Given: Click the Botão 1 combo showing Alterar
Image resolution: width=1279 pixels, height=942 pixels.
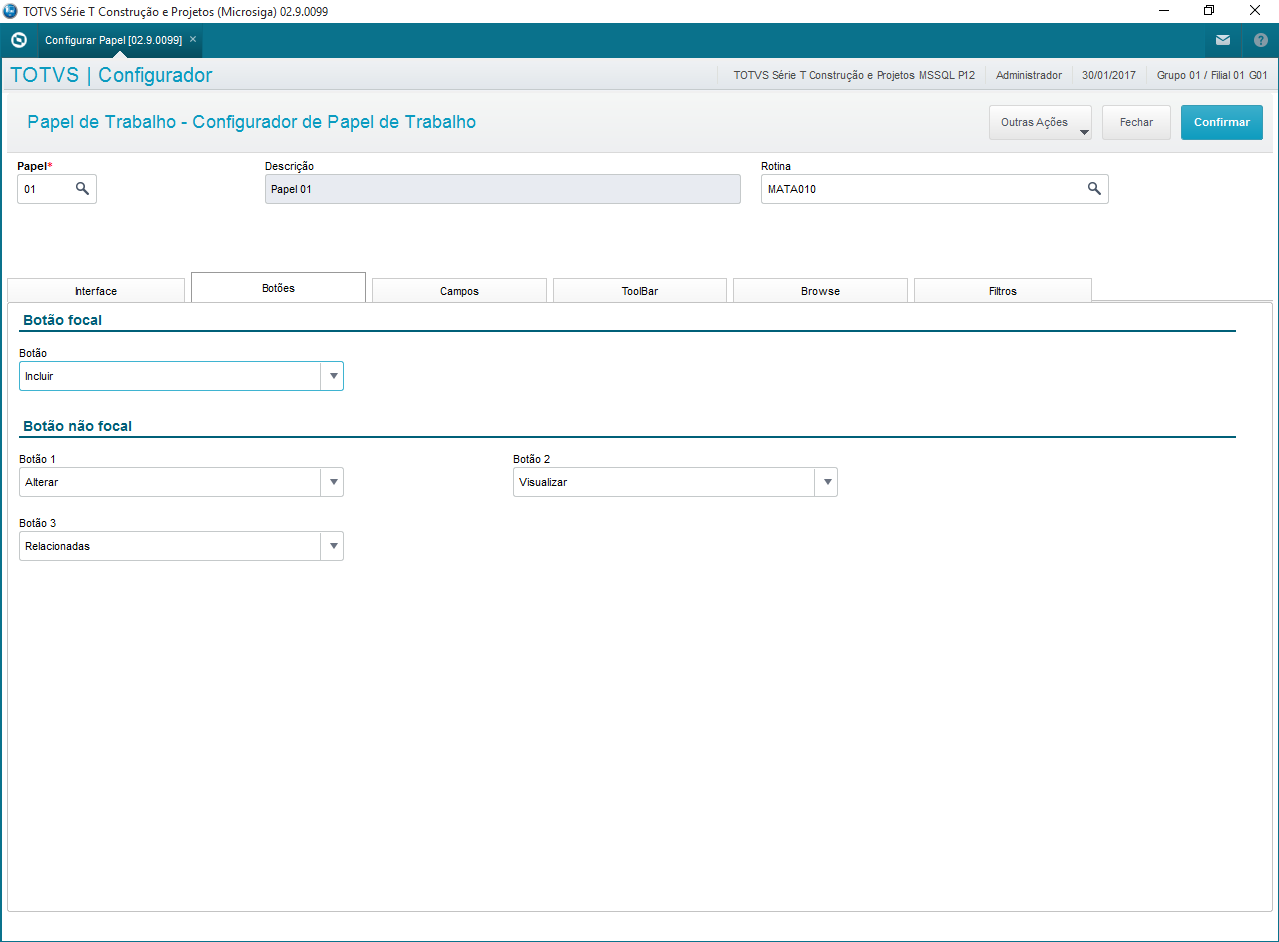Looking at the screenshot, I should click(x=181, y=482).
